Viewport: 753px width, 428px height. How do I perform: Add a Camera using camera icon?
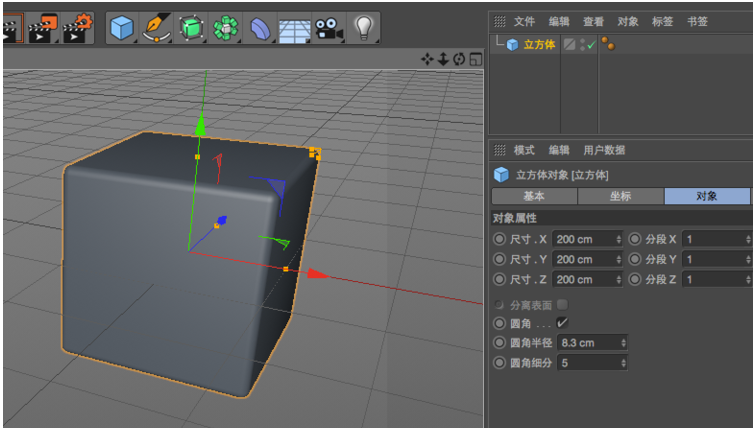(327, 28)
